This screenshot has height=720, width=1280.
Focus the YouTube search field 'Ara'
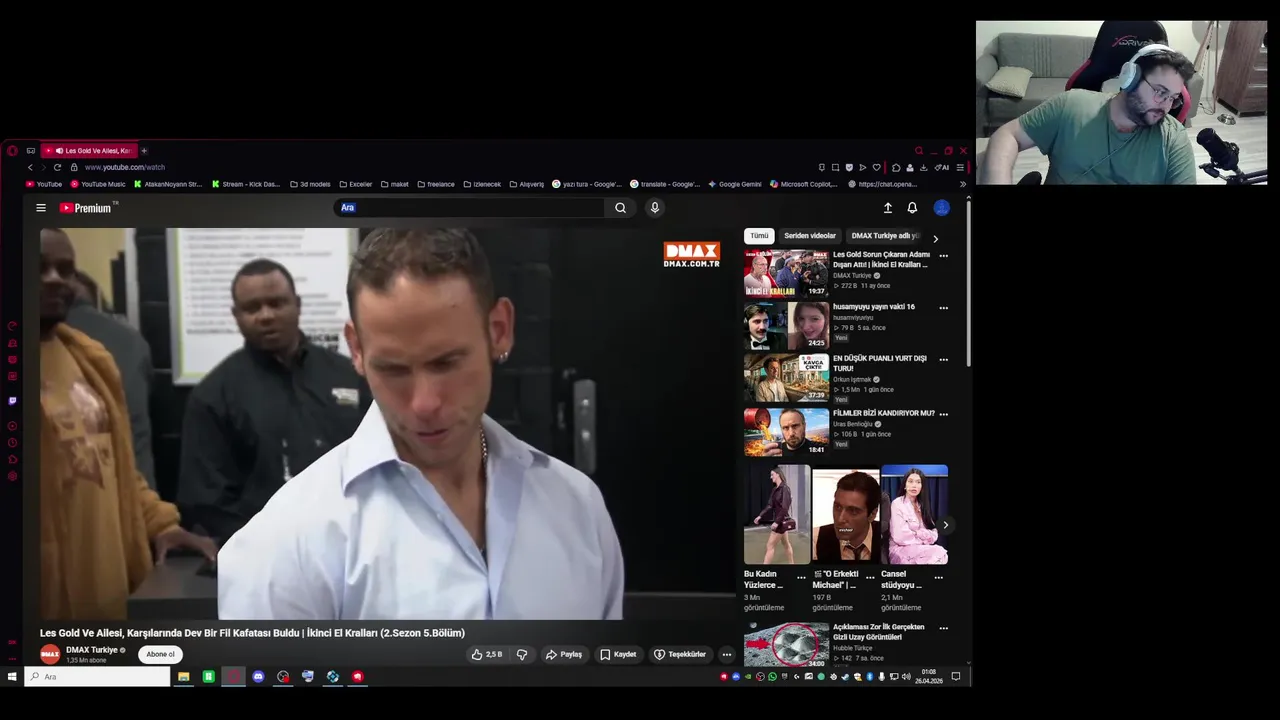click(x=468, y=208)
